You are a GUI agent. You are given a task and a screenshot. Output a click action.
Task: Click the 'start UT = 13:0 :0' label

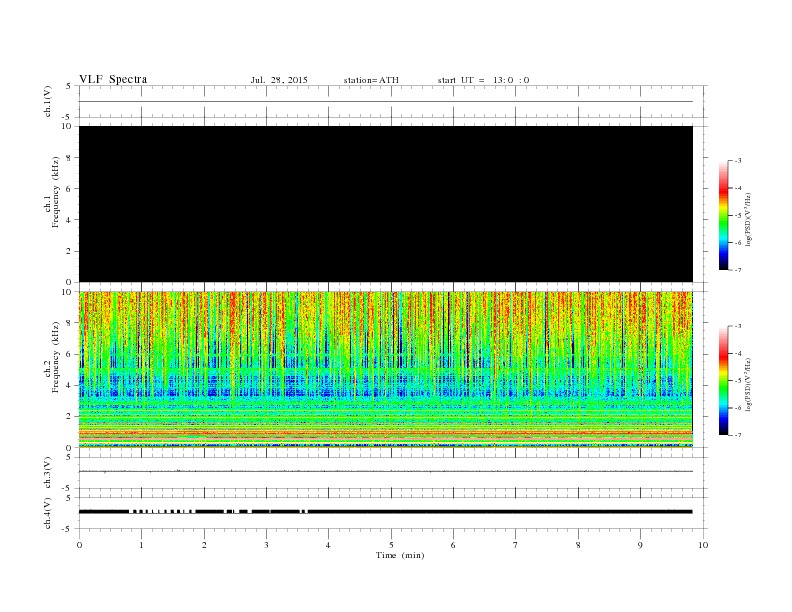click(483, 80)
